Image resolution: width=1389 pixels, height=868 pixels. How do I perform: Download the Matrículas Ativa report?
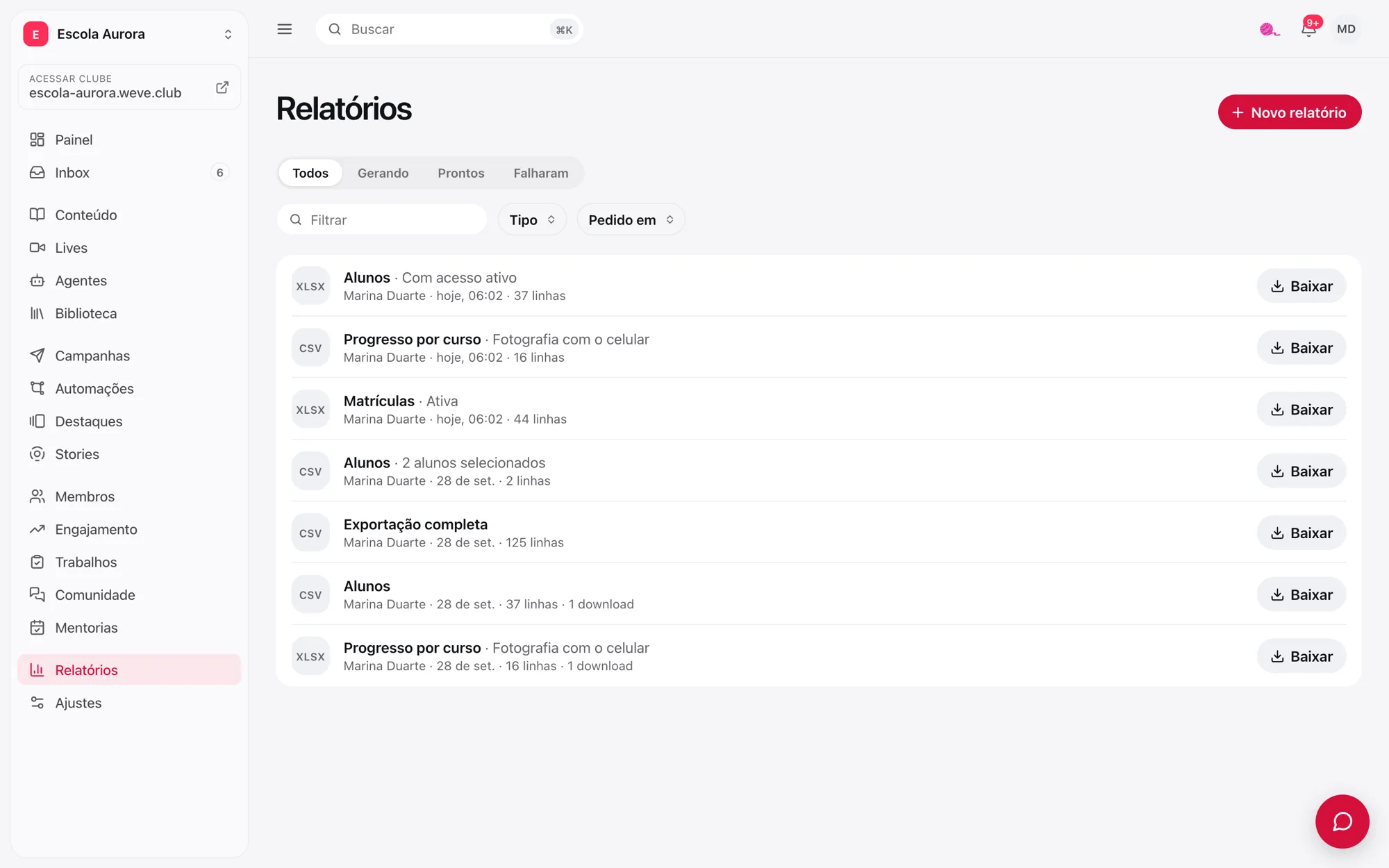1301,410
